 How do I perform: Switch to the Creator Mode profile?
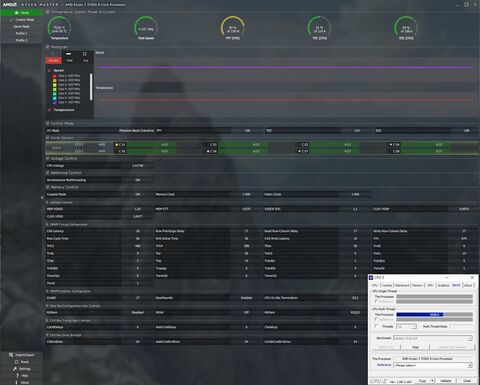[22, 20]
